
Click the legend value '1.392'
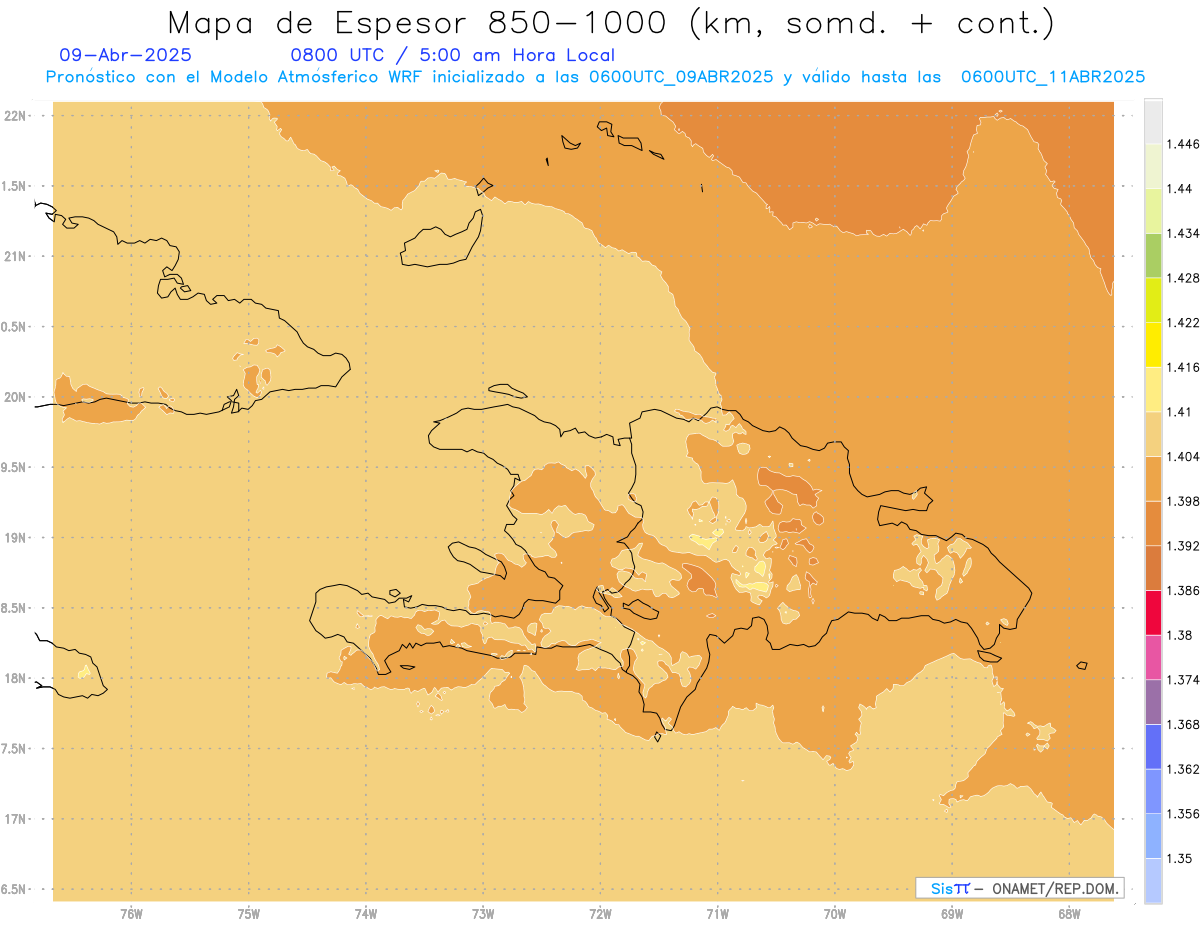click(x=1183, y=546)
